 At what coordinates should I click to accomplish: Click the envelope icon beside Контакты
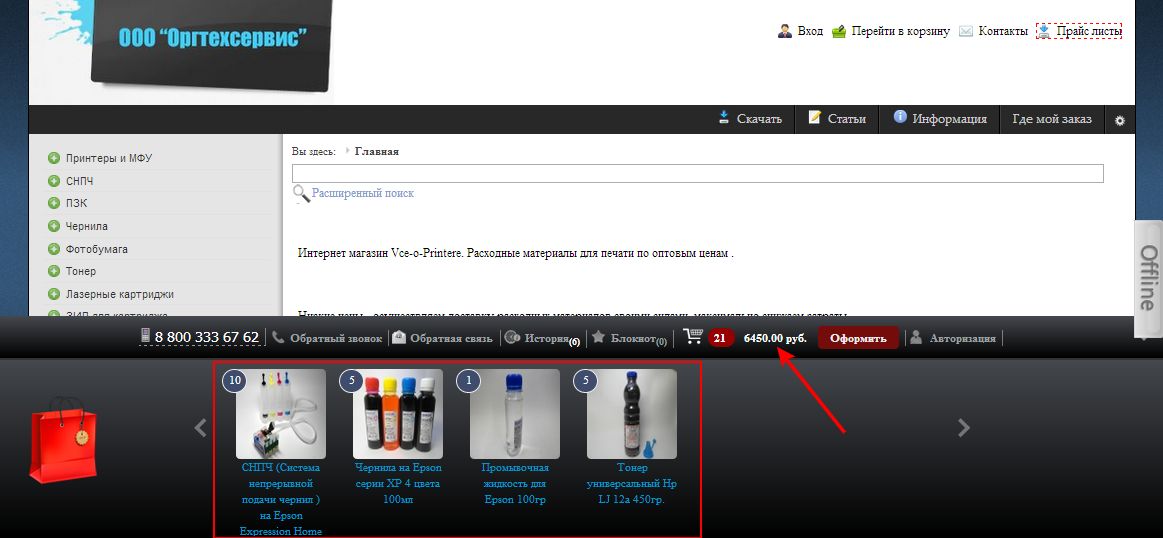[x=966, y=31]
